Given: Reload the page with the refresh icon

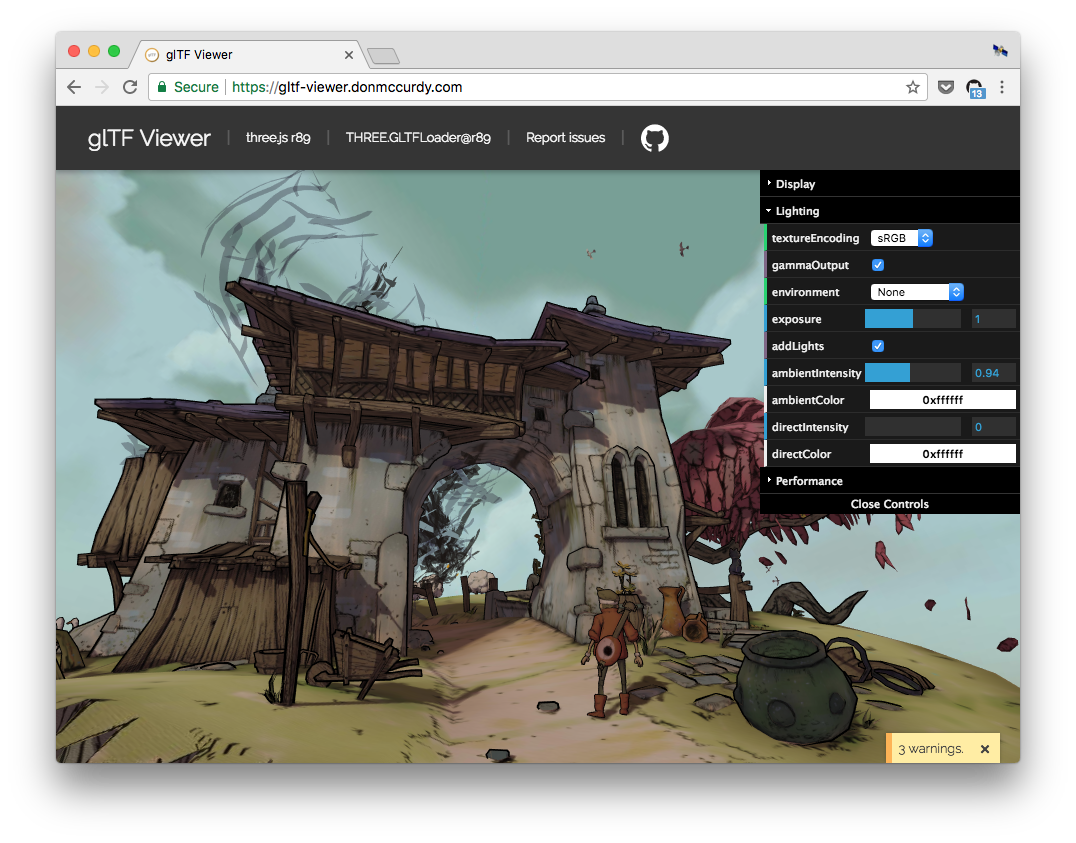Looking at the screenshot, I should pyautogui.click(x=130, y=87).
